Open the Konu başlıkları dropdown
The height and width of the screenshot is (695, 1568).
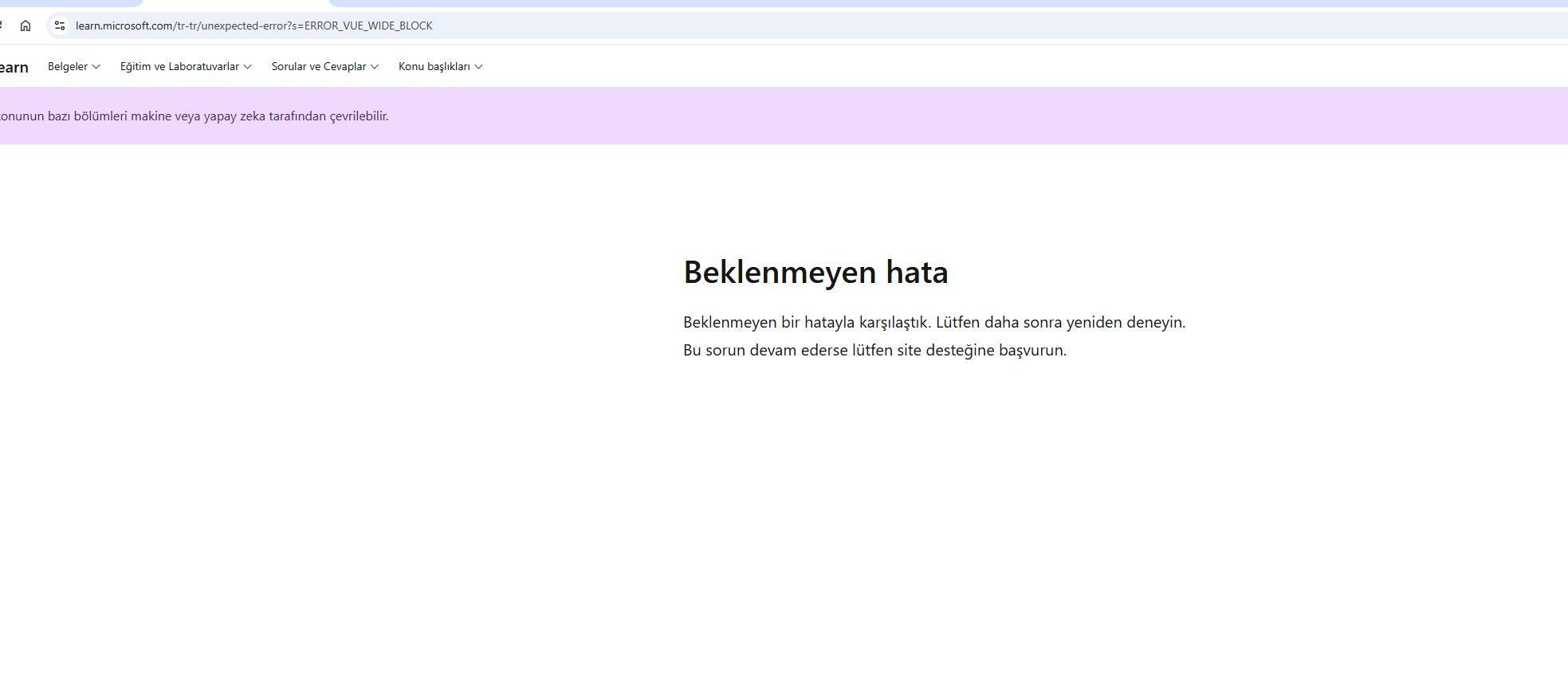pos(441,66)
